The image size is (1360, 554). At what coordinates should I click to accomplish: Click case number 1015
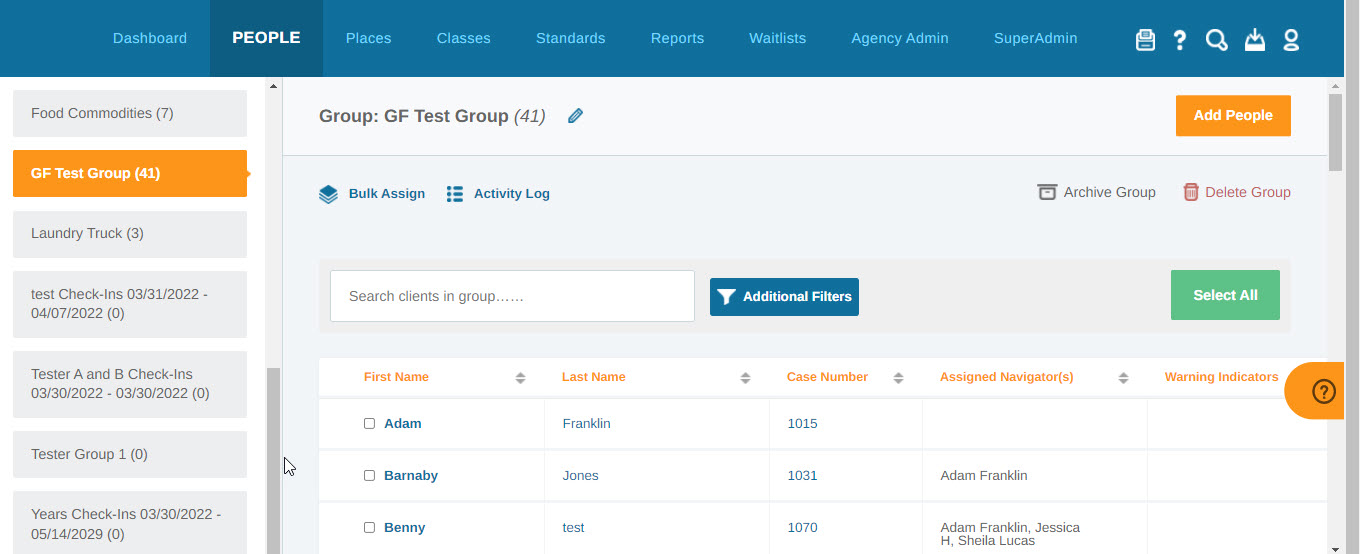point(802,424)
